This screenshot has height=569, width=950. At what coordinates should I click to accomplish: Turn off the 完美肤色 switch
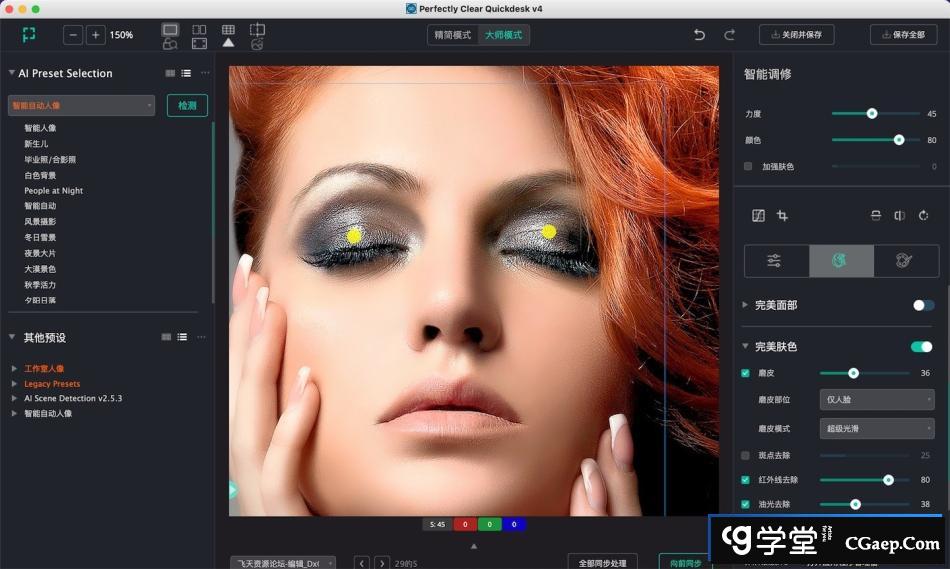click(x=921, y=347)
